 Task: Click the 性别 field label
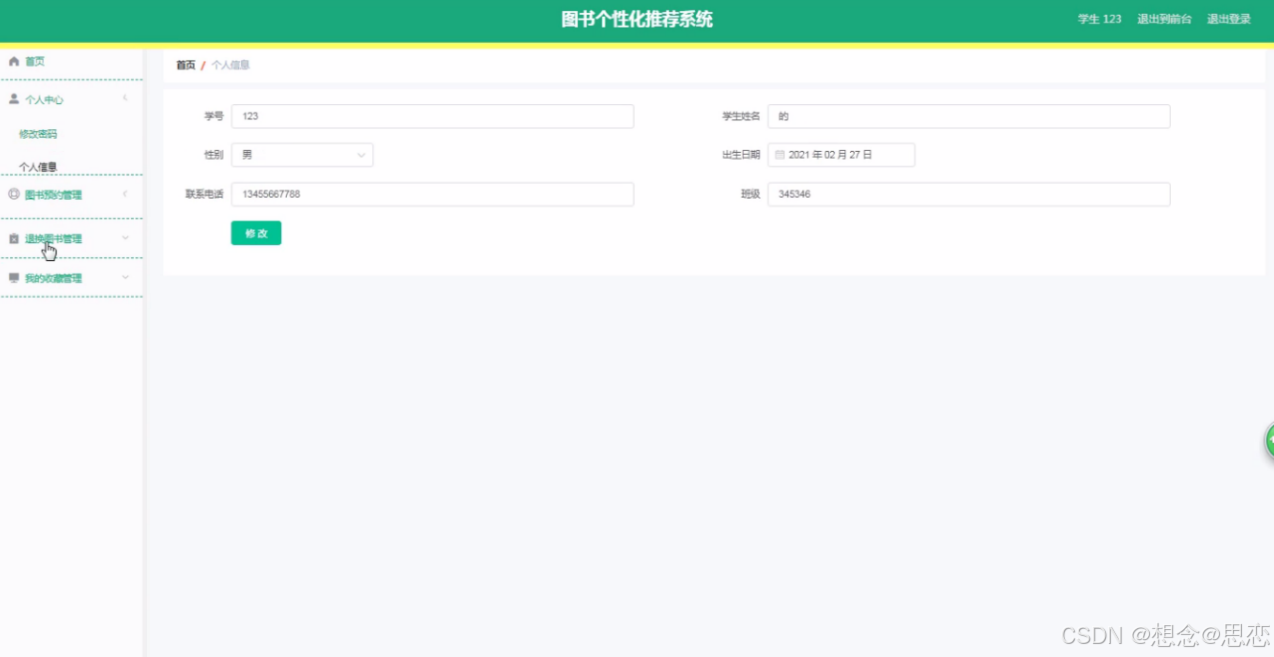[214, 155]
